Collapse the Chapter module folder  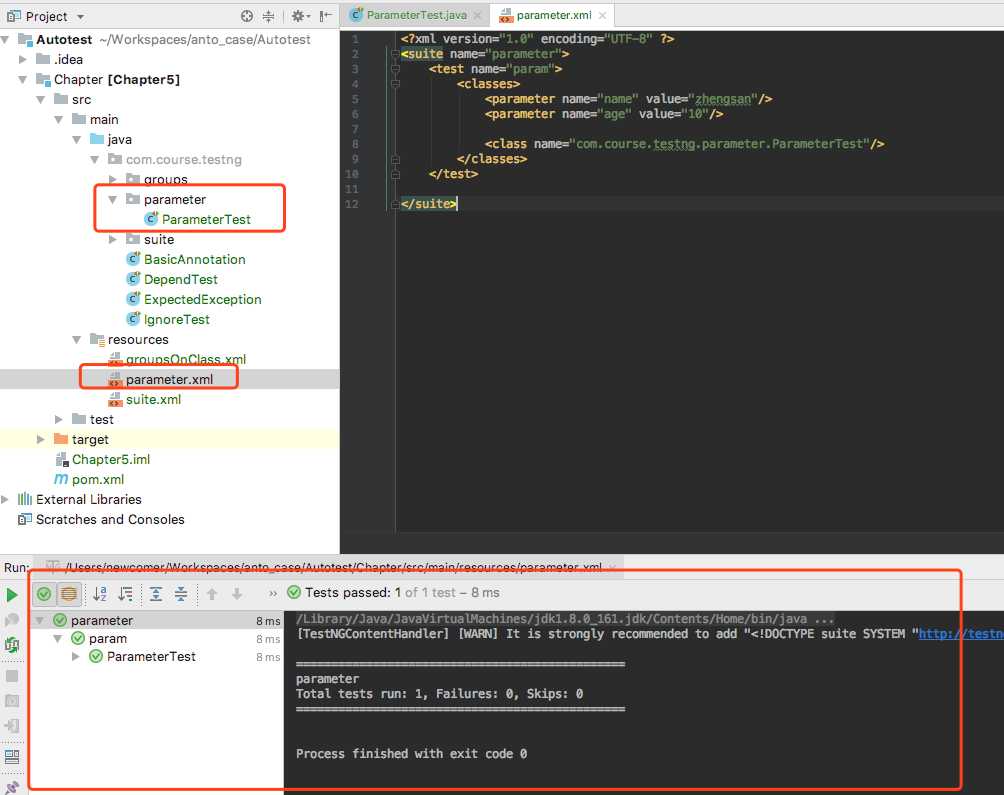coord(23,79)
